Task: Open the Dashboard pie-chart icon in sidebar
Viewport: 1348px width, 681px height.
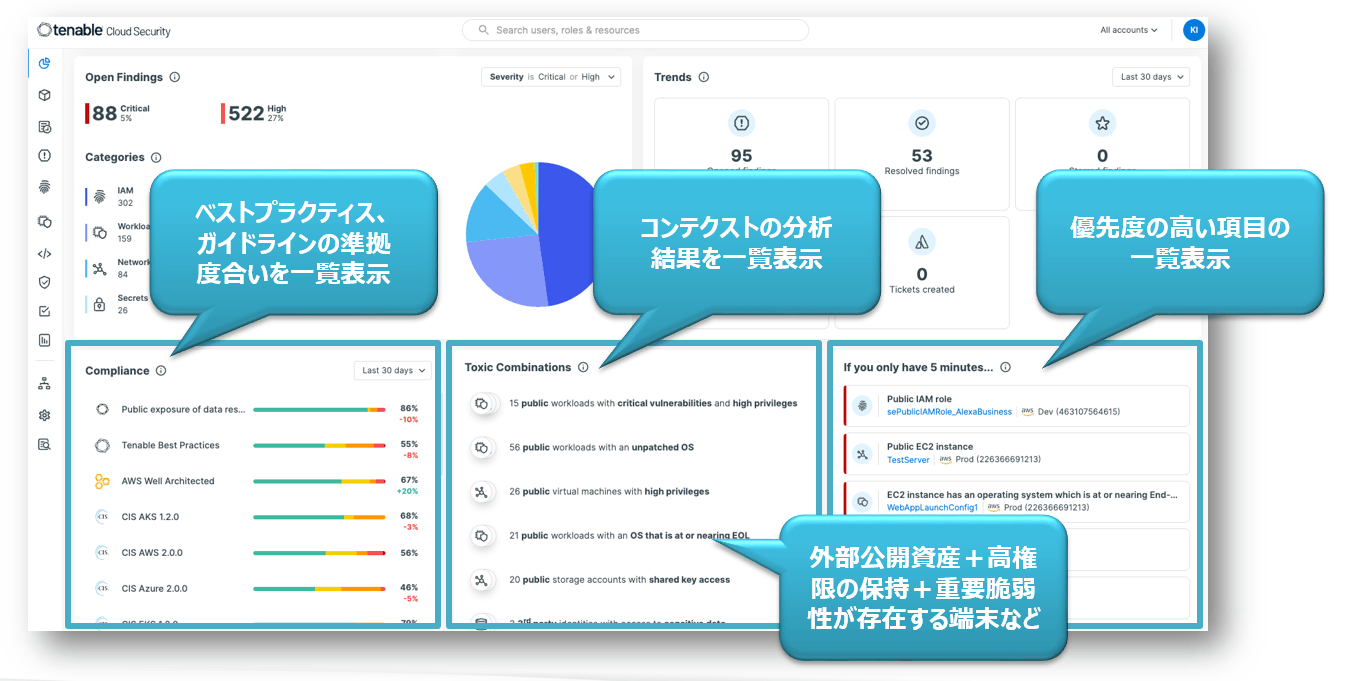Action: click(x=44, y=63)
